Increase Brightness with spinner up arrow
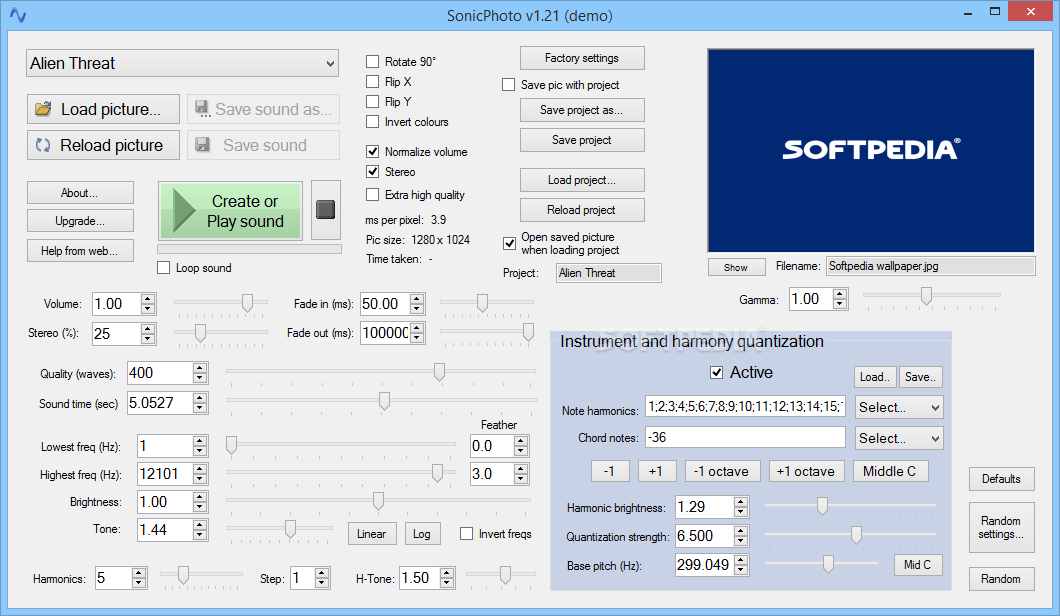Image resolution: width=1060 pixels, height=616 pixels. [200, 497]
